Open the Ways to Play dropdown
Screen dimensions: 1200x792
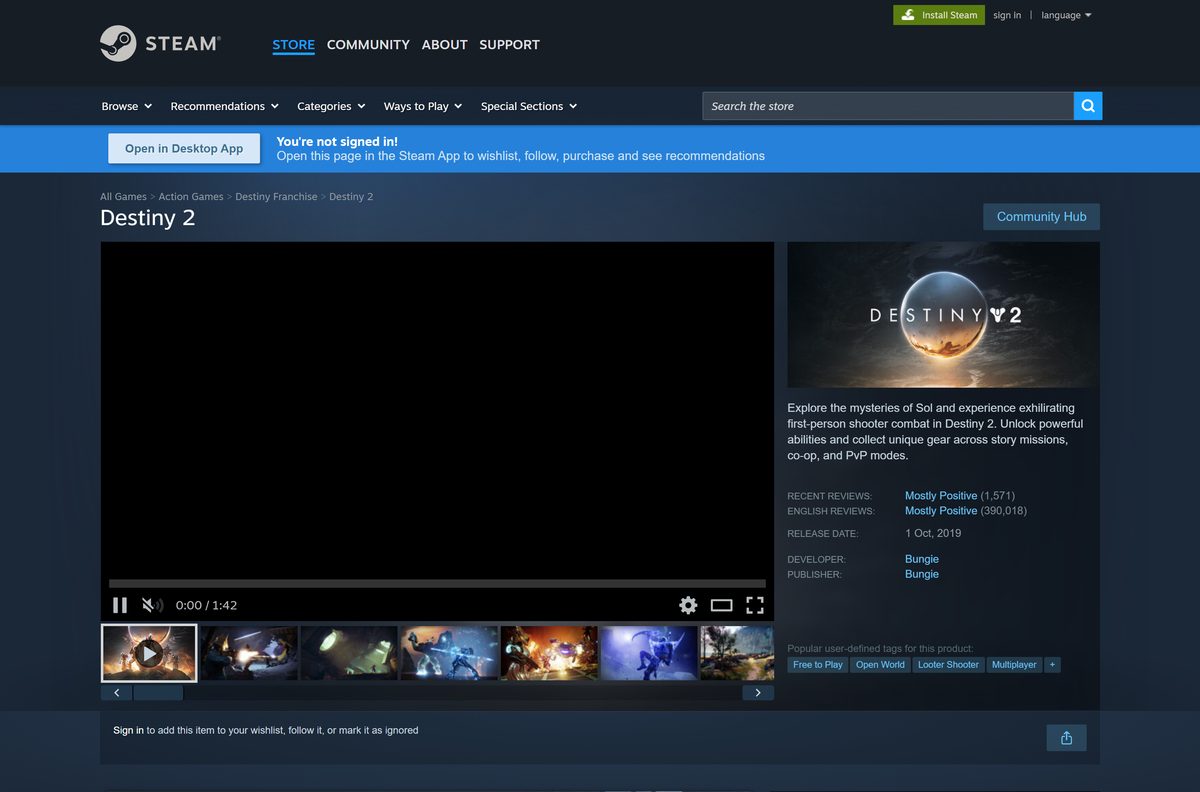[x=423, y=106]
